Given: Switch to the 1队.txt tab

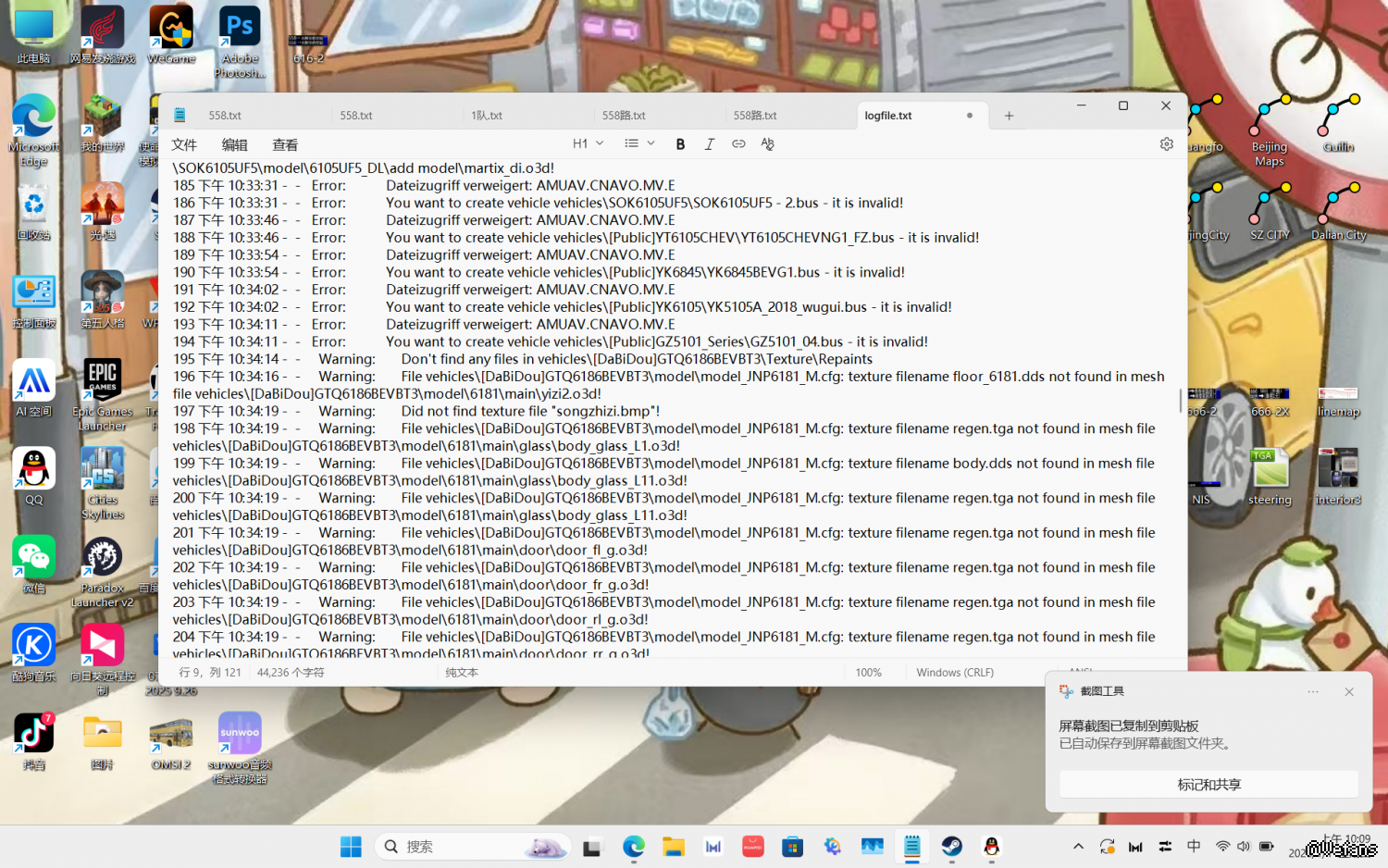Looking at the screenshot, I should (487, 116).
